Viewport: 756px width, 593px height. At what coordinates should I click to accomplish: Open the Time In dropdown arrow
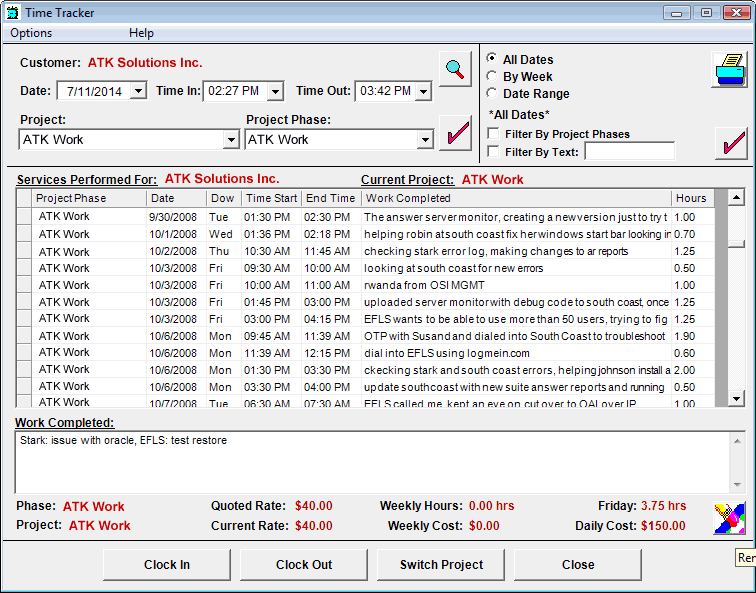click(x=275, y=91)
